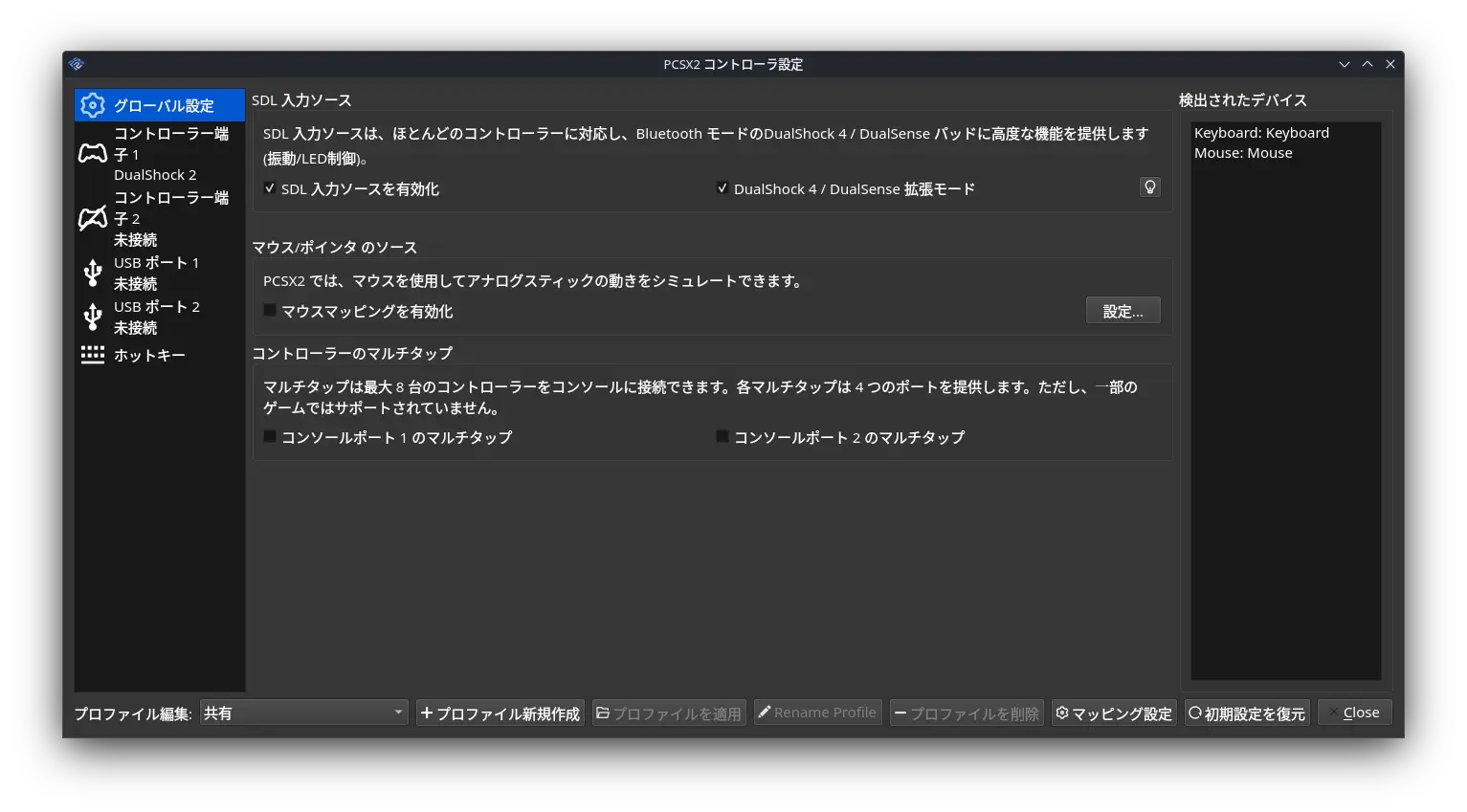1467x812 pixels.
Task: Click the PCSX2 logo in title bar
Action: pyautogui.click(x=77, y=64)
